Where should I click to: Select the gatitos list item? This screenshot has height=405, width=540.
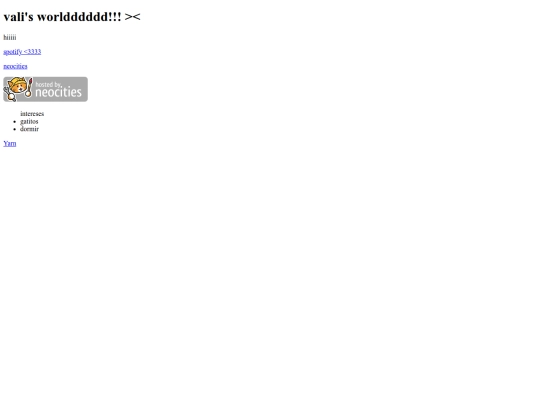29,121
